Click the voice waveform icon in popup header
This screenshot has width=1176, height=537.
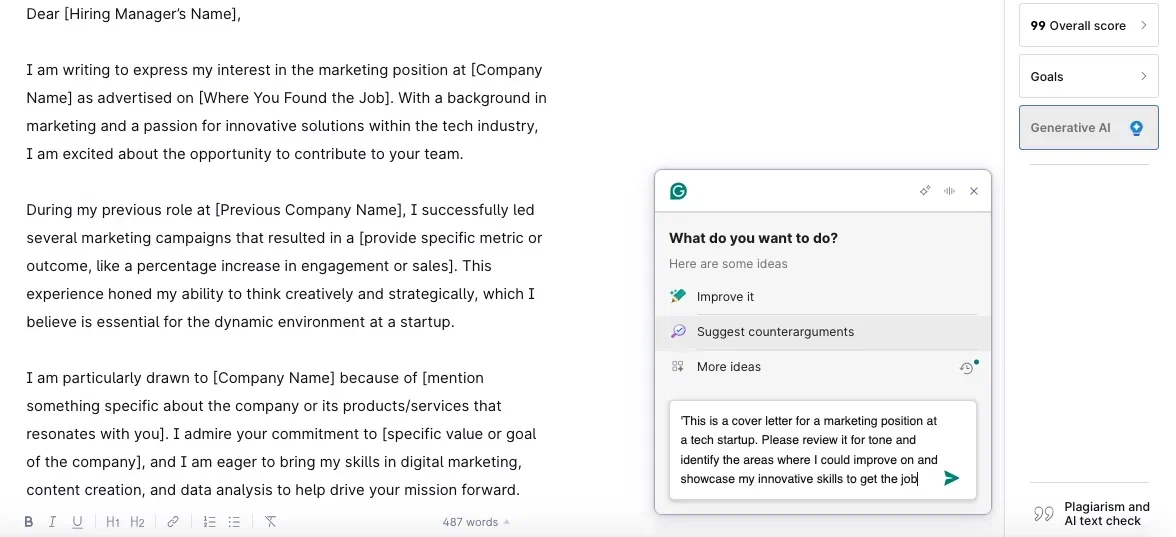(950, 191)
